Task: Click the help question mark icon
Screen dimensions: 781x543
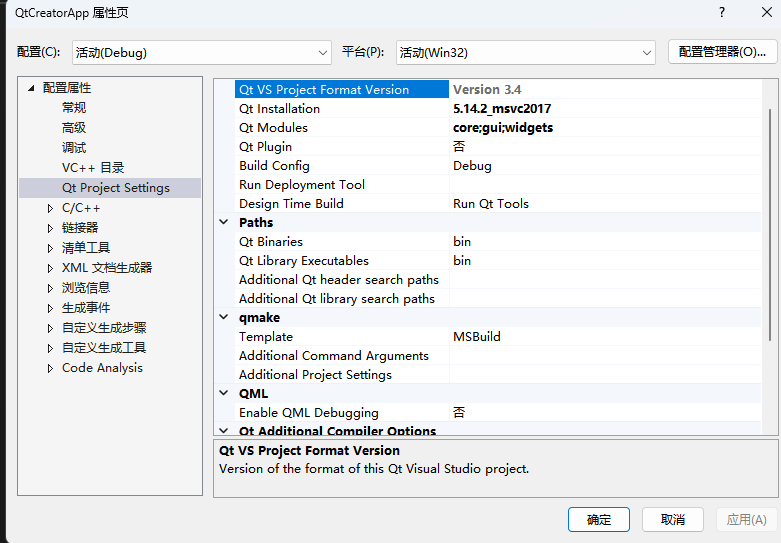Action: pos(722,12)
